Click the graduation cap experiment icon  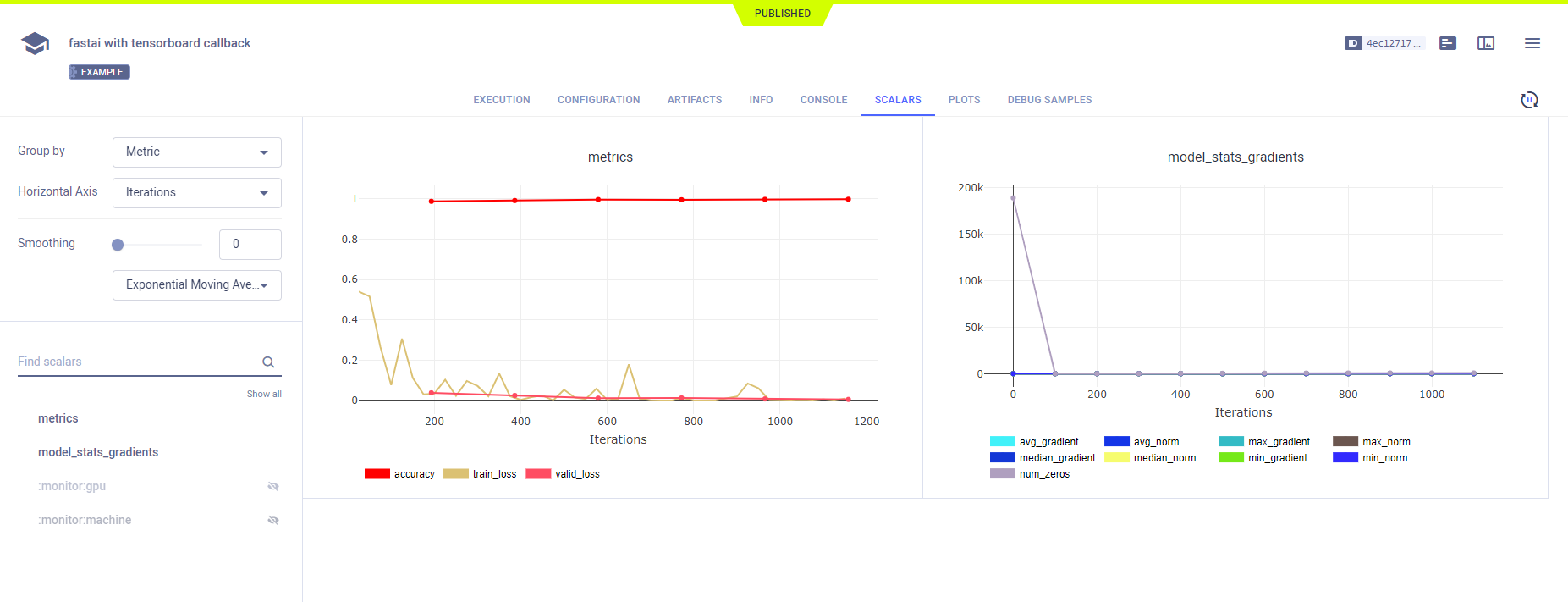[x=35, y=43]
